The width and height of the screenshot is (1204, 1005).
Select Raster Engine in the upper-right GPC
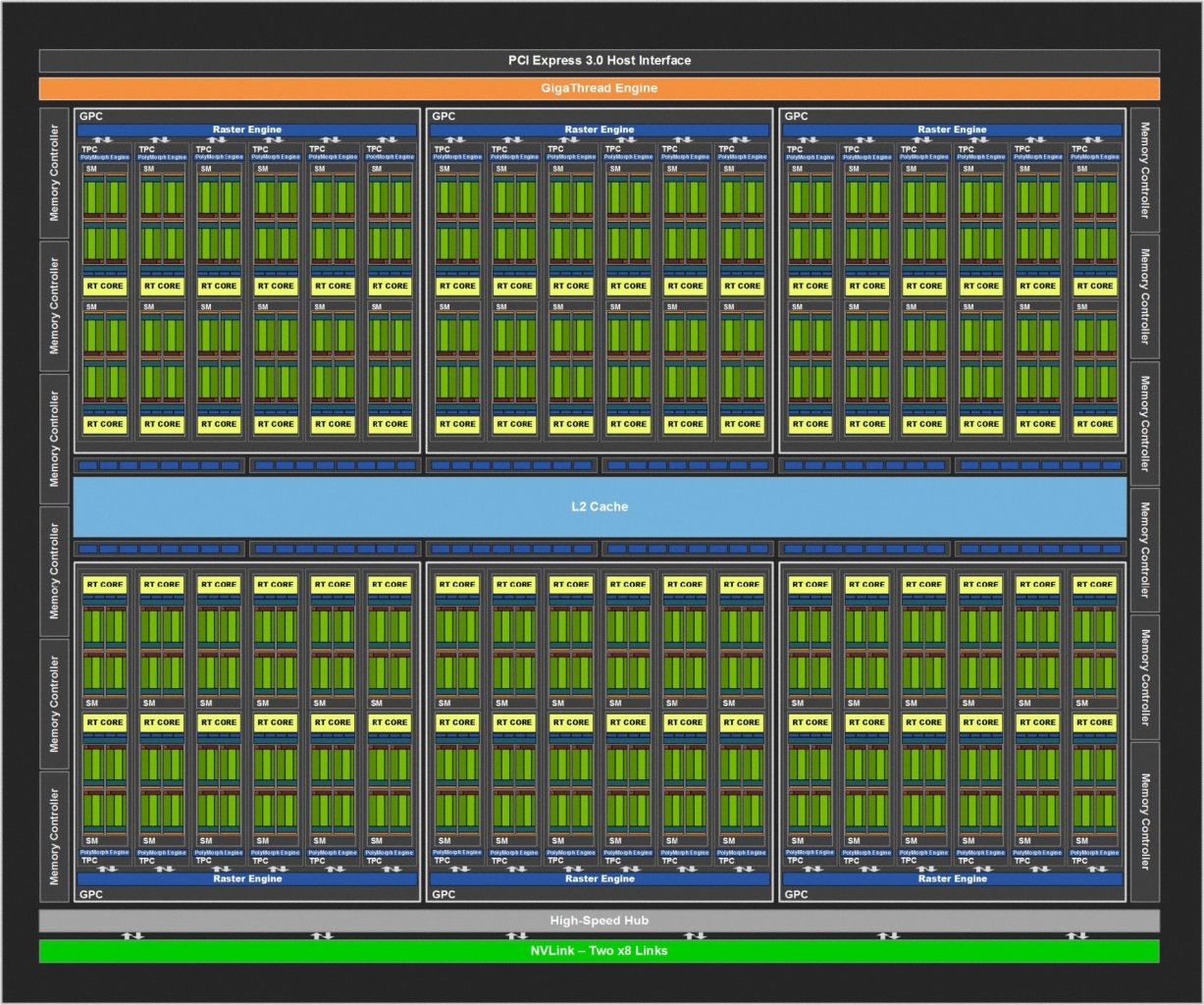952,130
